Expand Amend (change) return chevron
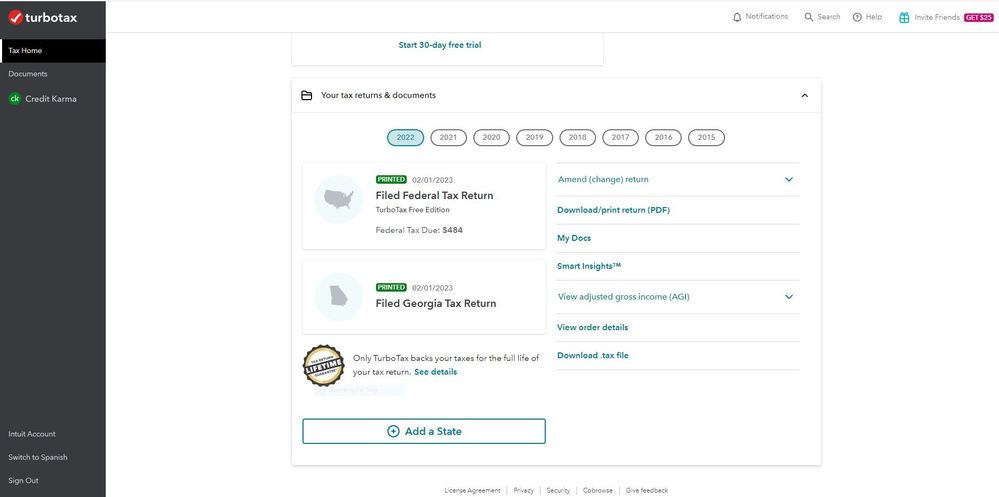Viewport: 999px width, 497px height. point(789,180)
